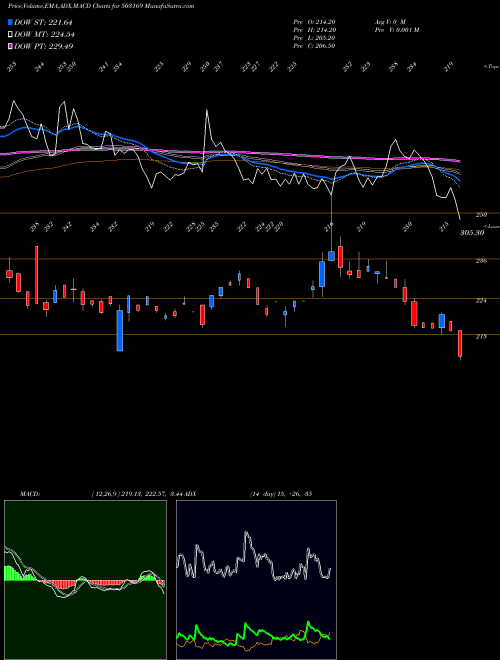Image resolution: width=500 pixels, height=660 pixels.
Task: Click the 236 price axis label
Action: click(x=481, y=261)
